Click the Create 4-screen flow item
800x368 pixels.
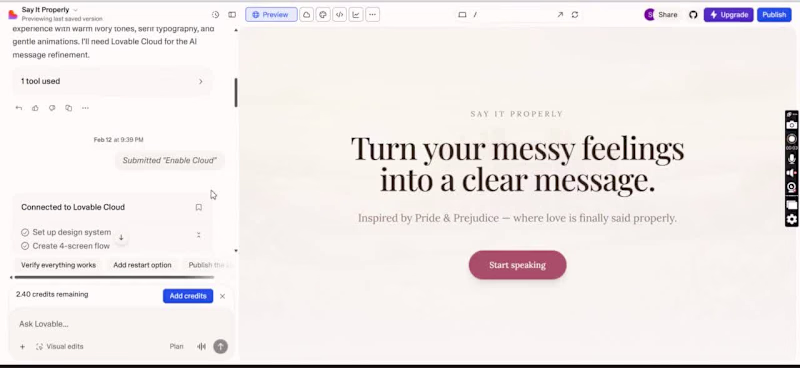click(66, 246)
